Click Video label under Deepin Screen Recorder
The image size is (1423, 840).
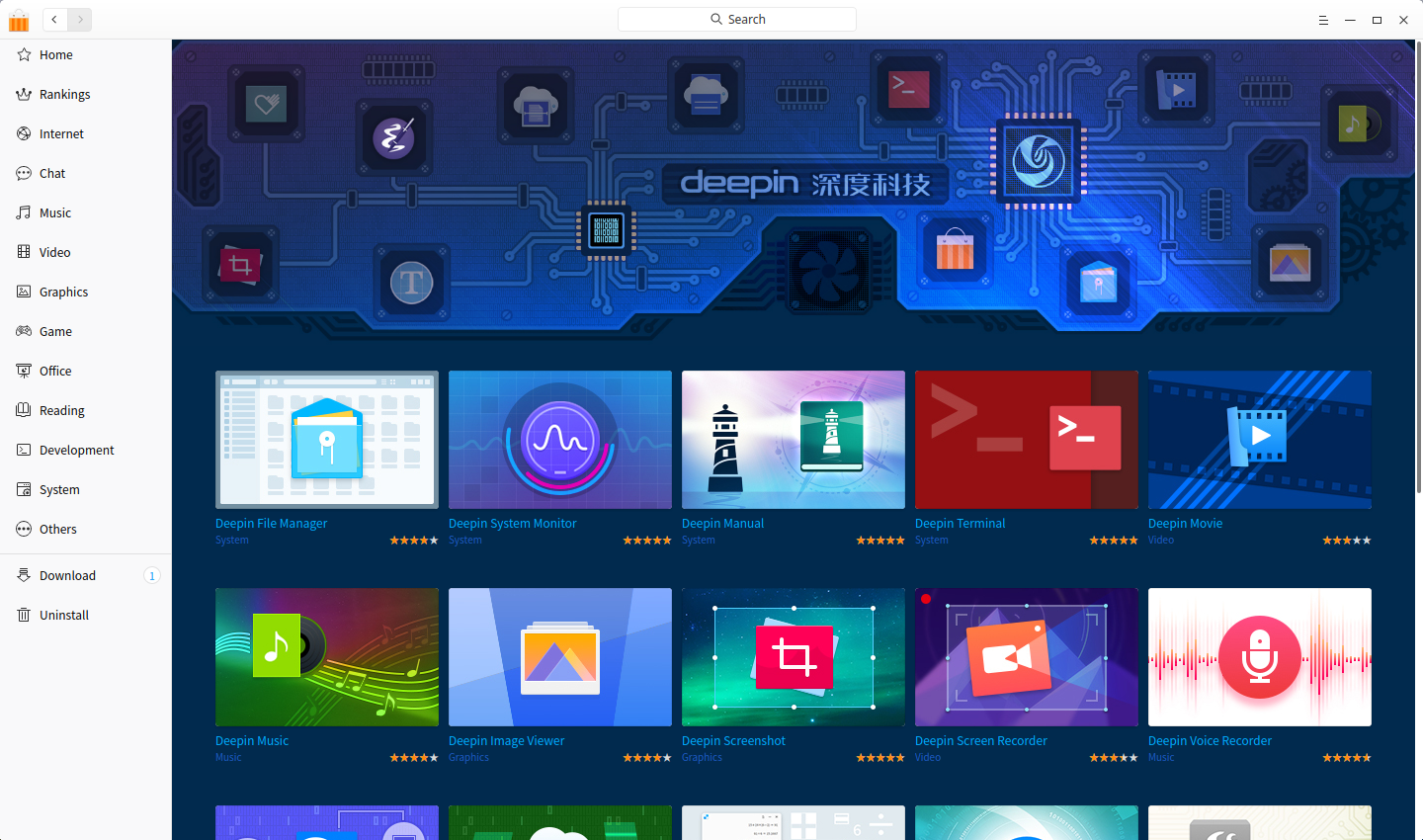[928, 758]
